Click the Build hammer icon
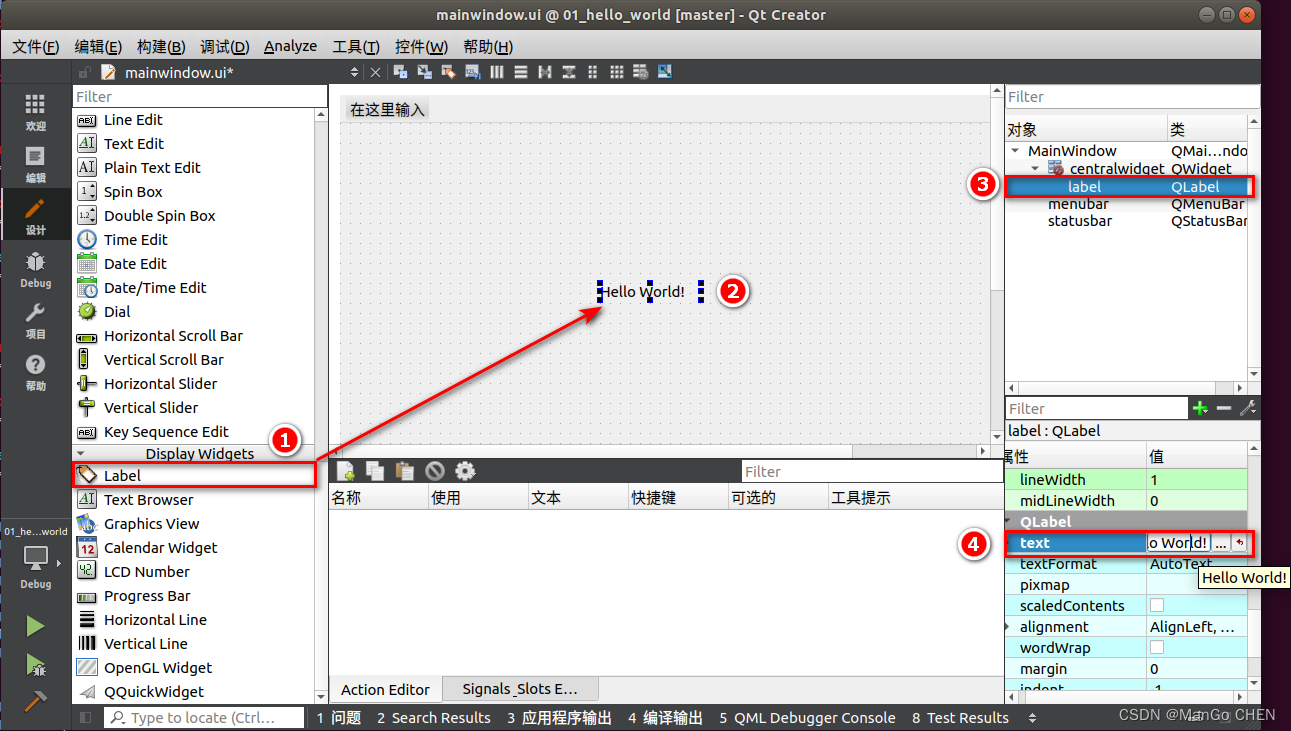This screenshot has width=1291, height=731. pyautogui.click(x=35, y=700)
